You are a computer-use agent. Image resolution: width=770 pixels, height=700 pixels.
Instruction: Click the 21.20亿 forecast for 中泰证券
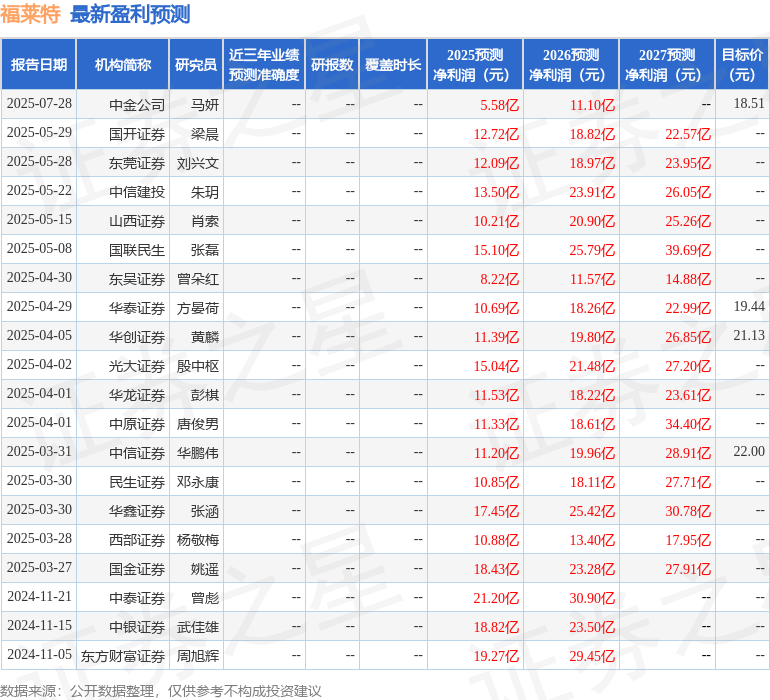click(x=496, y=598)
